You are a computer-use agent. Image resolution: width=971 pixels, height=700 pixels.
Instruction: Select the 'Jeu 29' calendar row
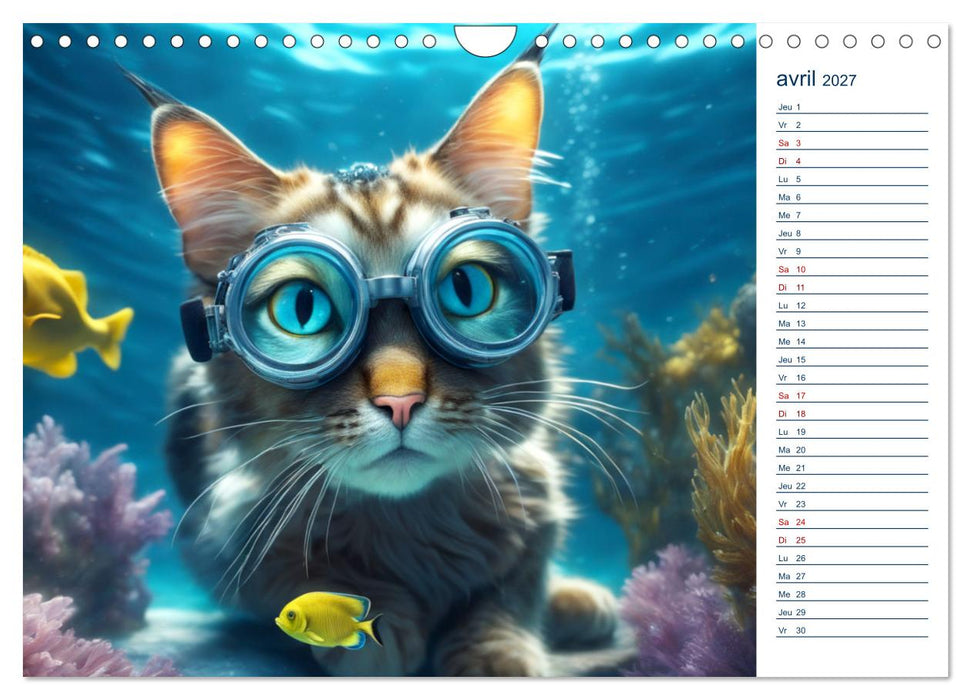coord(851,611)
